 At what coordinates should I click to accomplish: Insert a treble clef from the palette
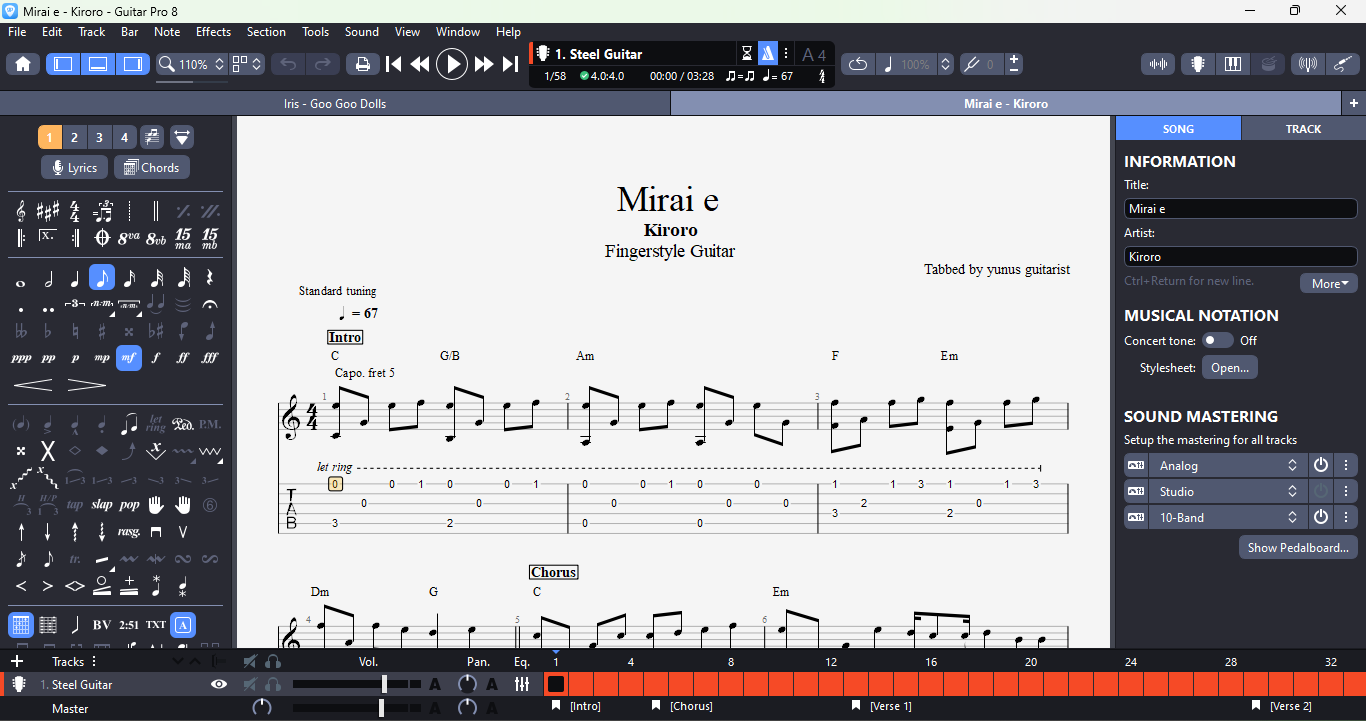pyautogui.click(x=21, y=211)
